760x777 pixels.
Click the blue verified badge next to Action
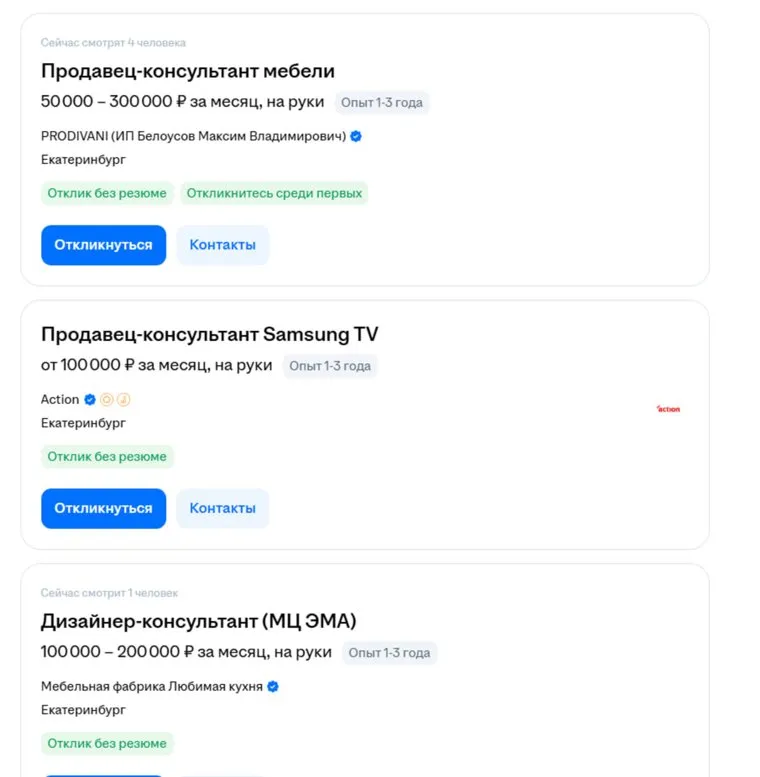coord(90,399)
